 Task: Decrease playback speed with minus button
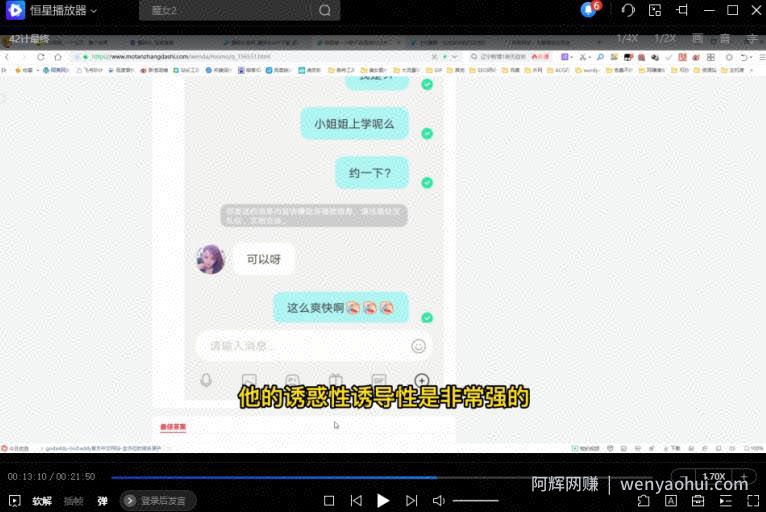[683, 476]
